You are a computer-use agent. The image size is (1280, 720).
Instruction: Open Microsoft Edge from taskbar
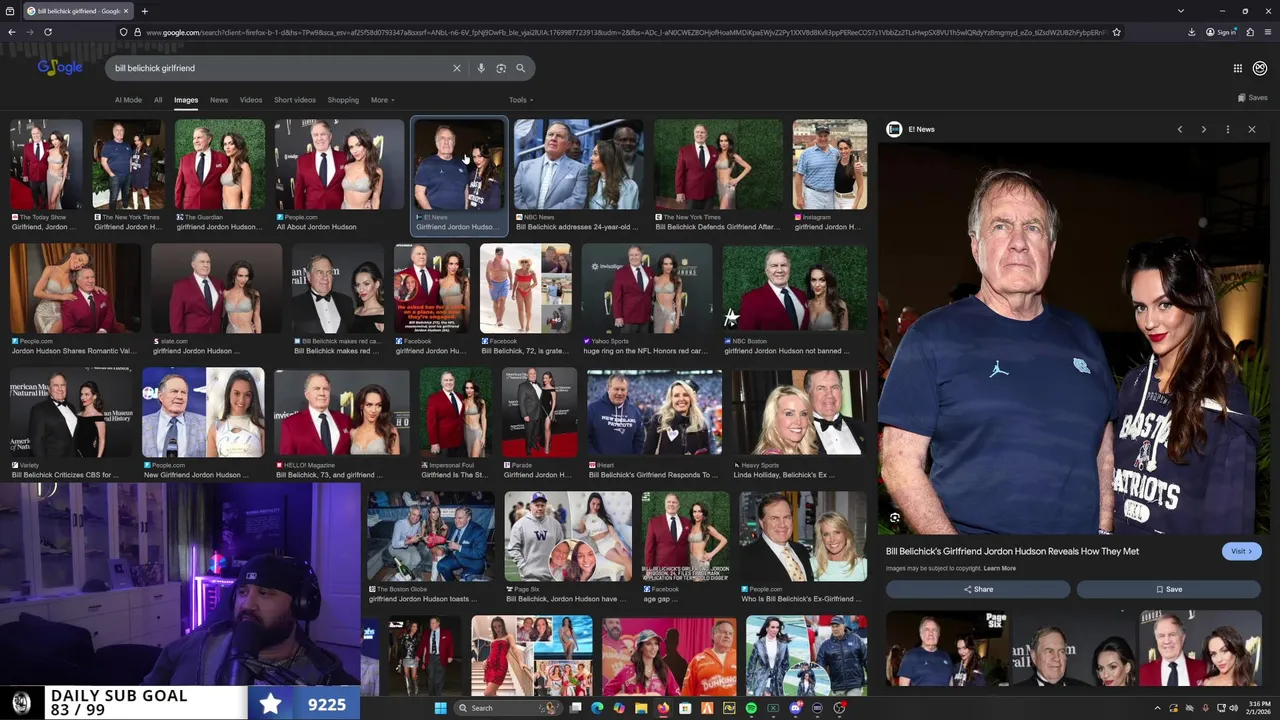coord(597,708)
